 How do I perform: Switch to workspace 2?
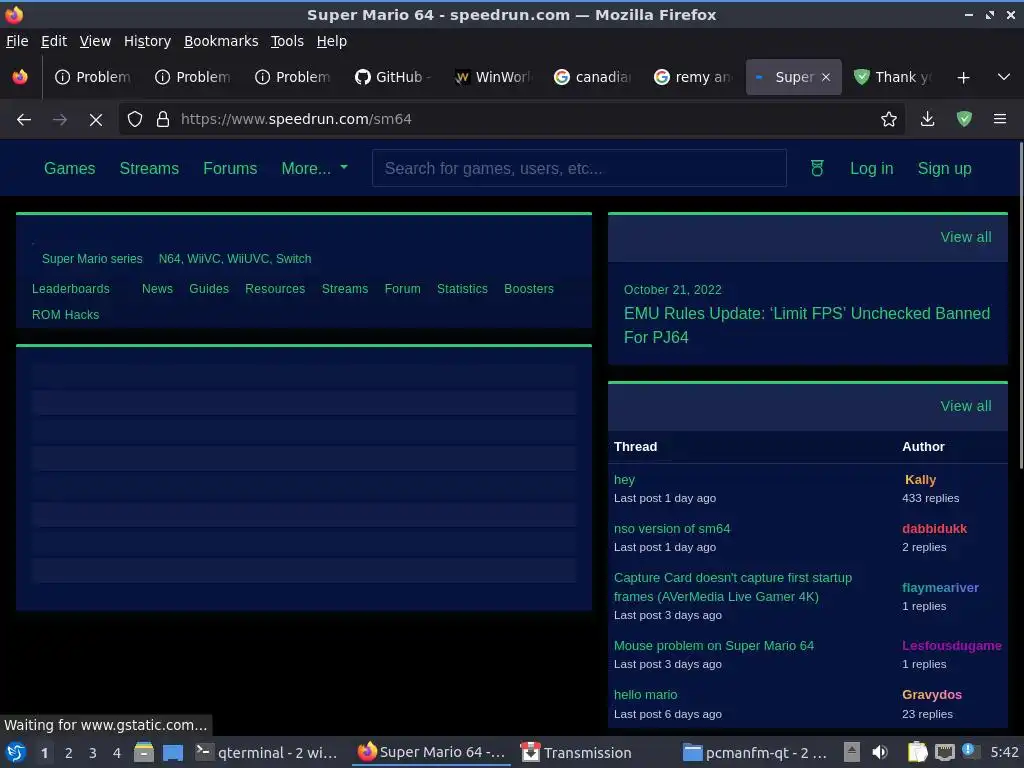pos(69,753)
